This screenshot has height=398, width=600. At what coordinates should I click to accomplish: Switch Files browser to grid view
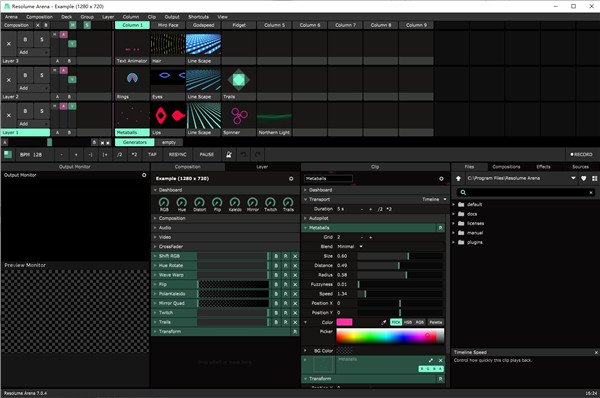pyautogui.click(x=594, y=178)
